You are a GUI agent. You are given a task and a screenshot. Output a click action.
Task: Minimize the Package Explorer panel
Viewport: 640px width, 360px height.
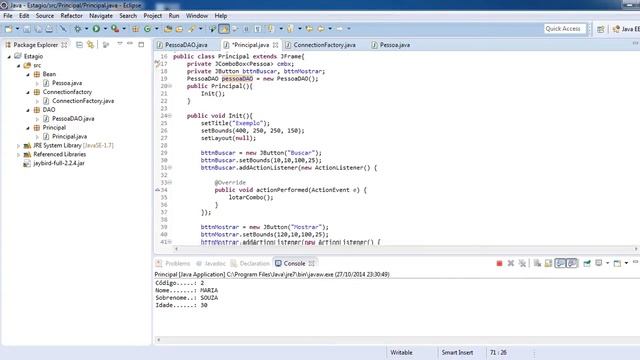click(130, 44)
